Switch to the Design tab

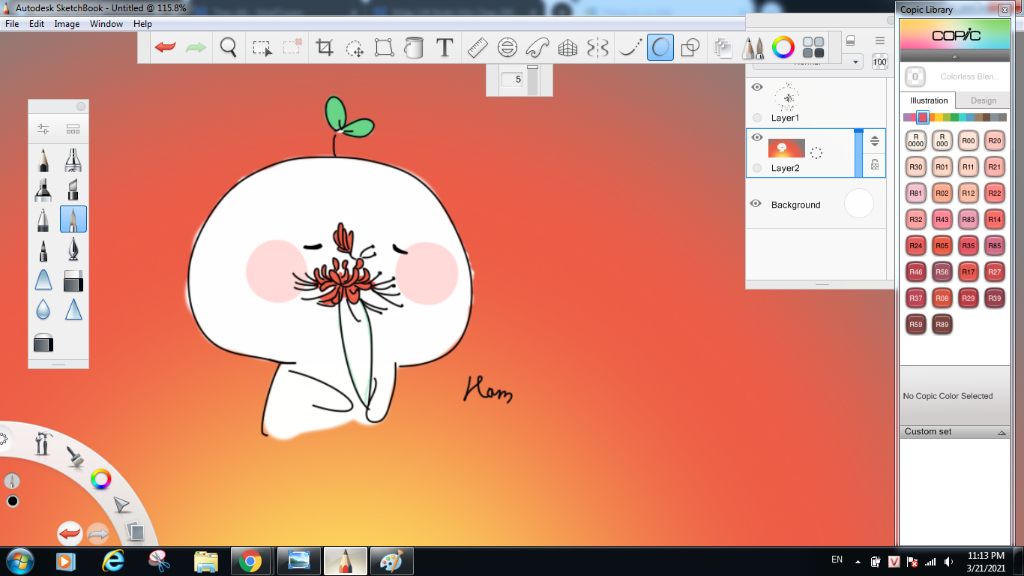(983, 101)
